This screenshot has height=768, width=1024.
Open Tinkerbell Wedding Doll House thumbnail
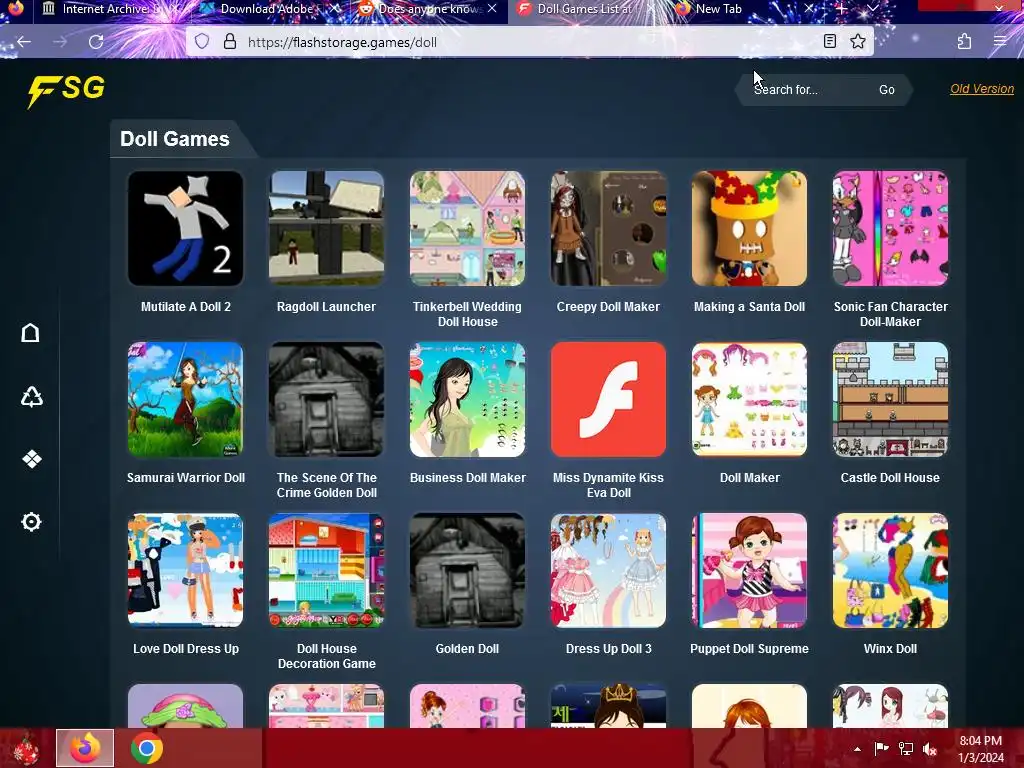pyautogui.click(x=468, y=229)
